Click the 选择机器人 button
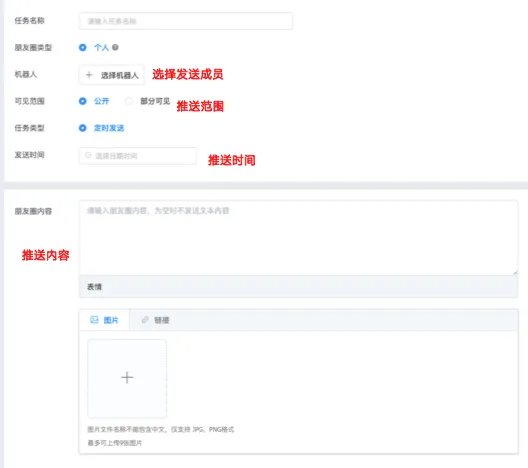Viewport: 528px width, 468px height. point(111,75)
